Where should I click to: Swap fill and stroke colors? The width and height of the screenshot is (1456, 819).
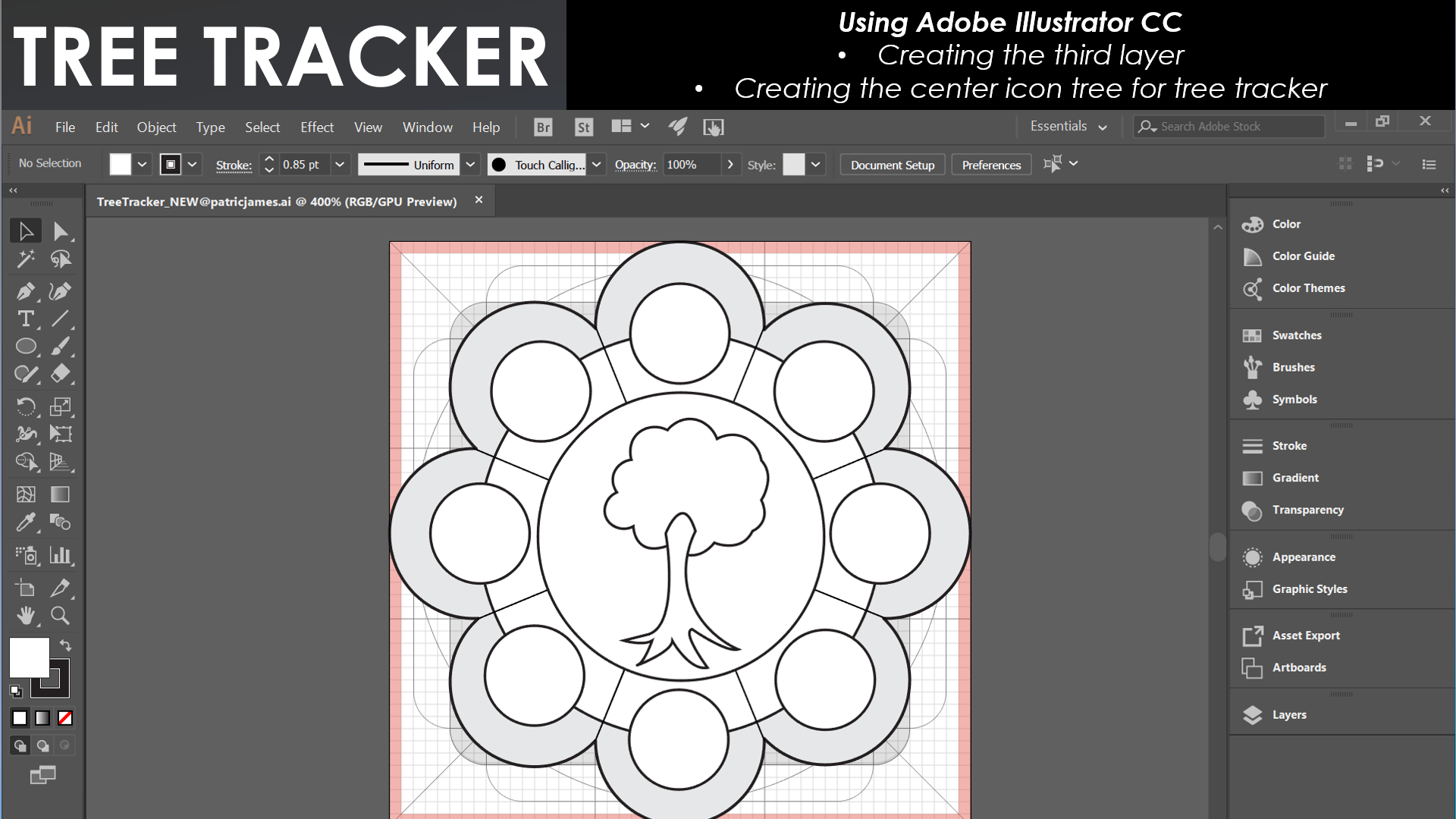66,645
